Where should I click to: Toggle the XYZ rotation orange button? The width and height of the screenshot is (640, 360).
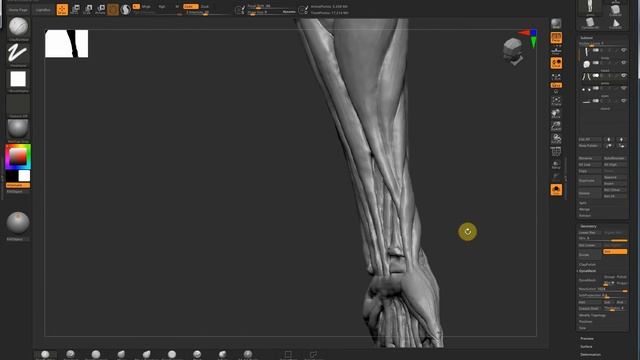556,85
